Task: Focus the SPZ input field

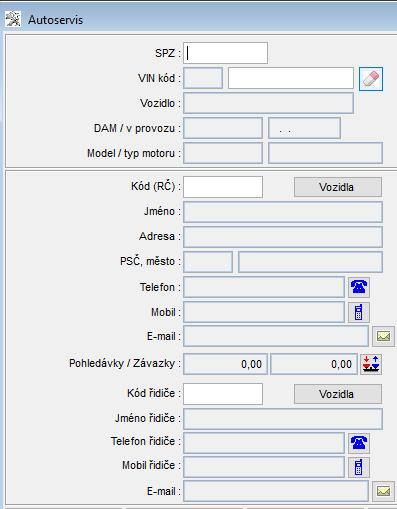Action: pyautogui.click(x=225, y=53)
